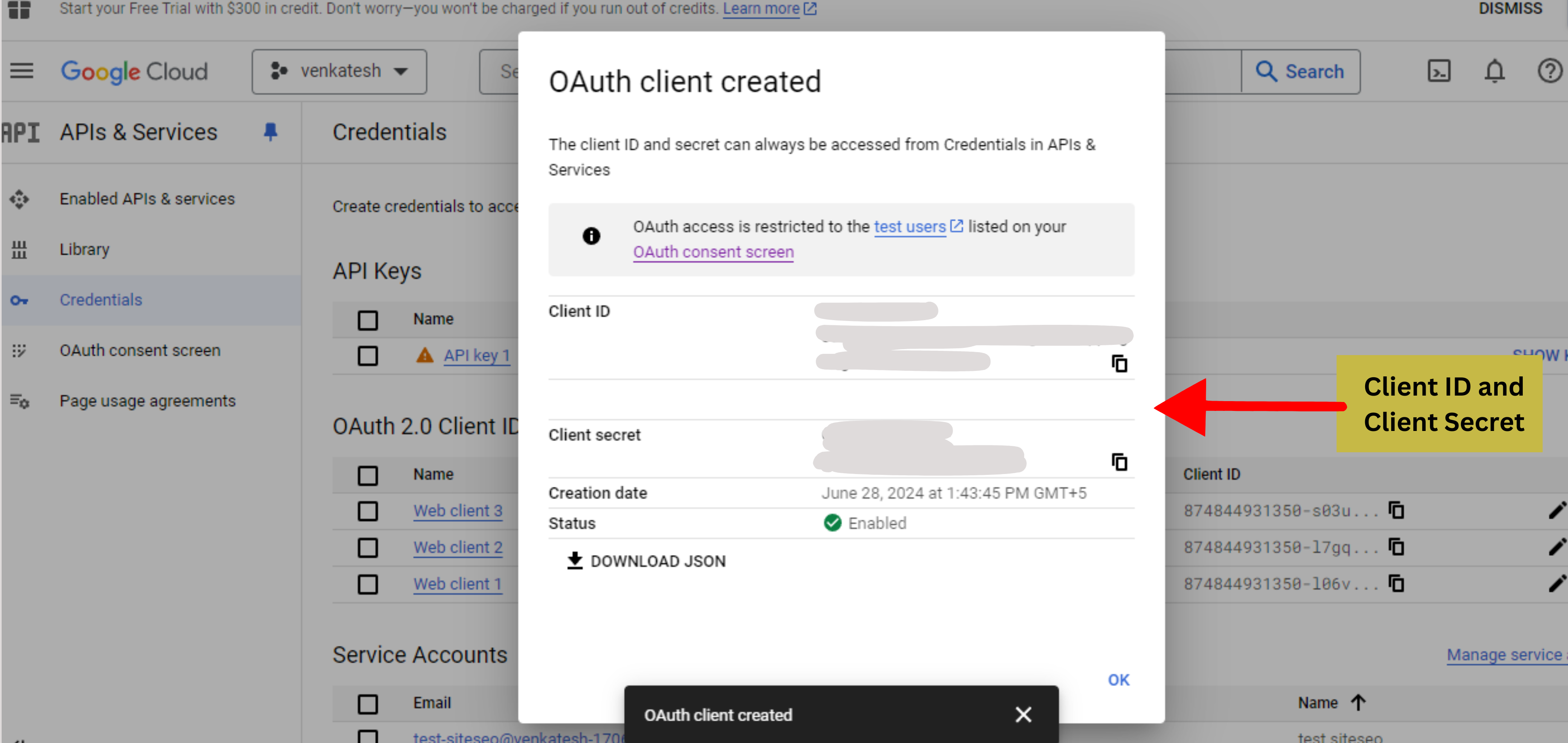The height and width of the screenshot is (743, 1568).
Task: Check the Web client 2 checkbox
Action: point(368,547)
